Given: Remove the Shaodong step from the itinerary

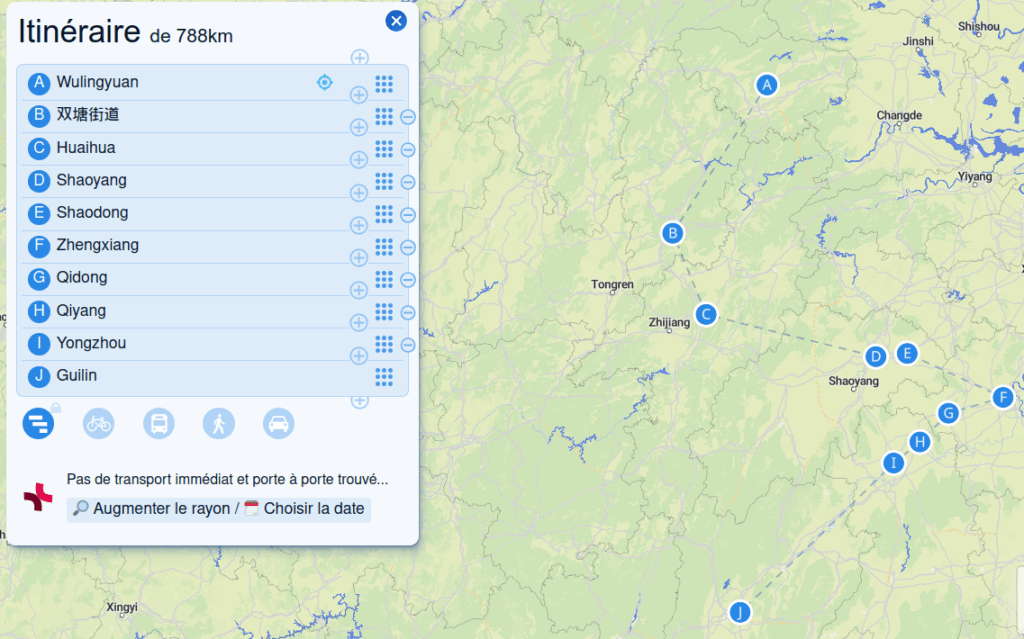Looking at the screenshot, I should [x=408, y=215].
